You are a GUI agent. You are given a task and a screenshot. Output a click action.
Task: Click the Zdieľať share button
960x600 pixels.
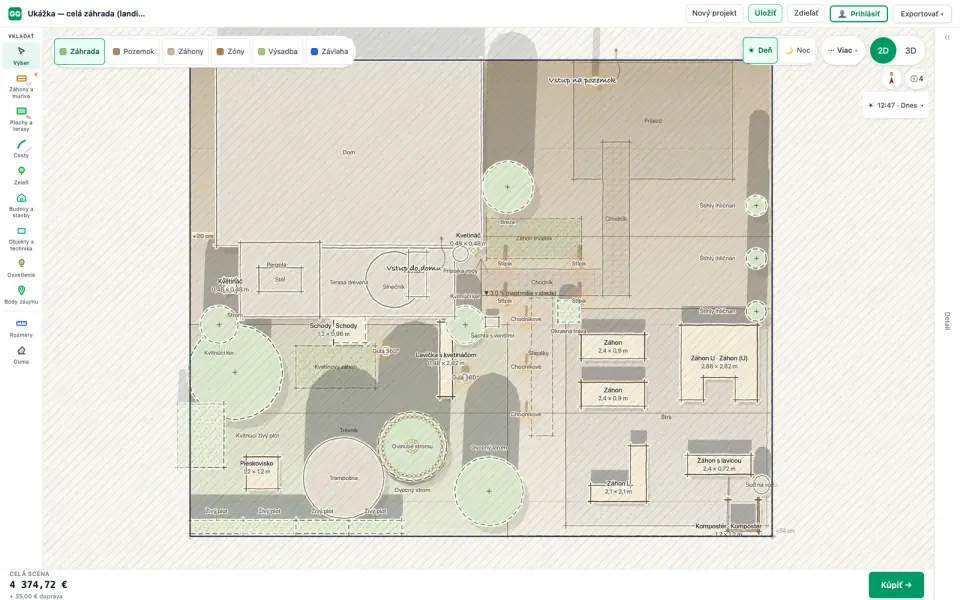pyautogui.click(x=806, y=13)
